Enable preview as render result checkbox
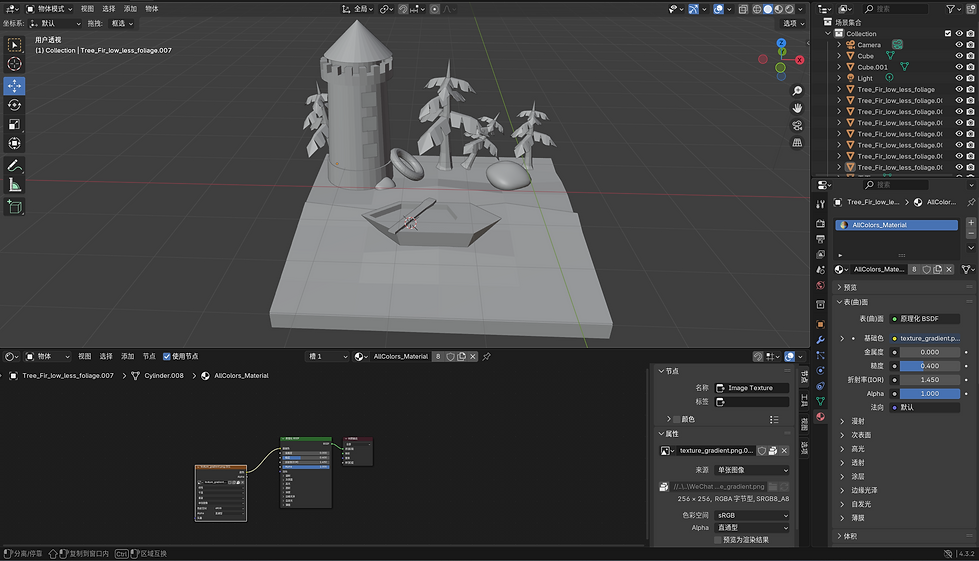 click(x=718, y=540)
